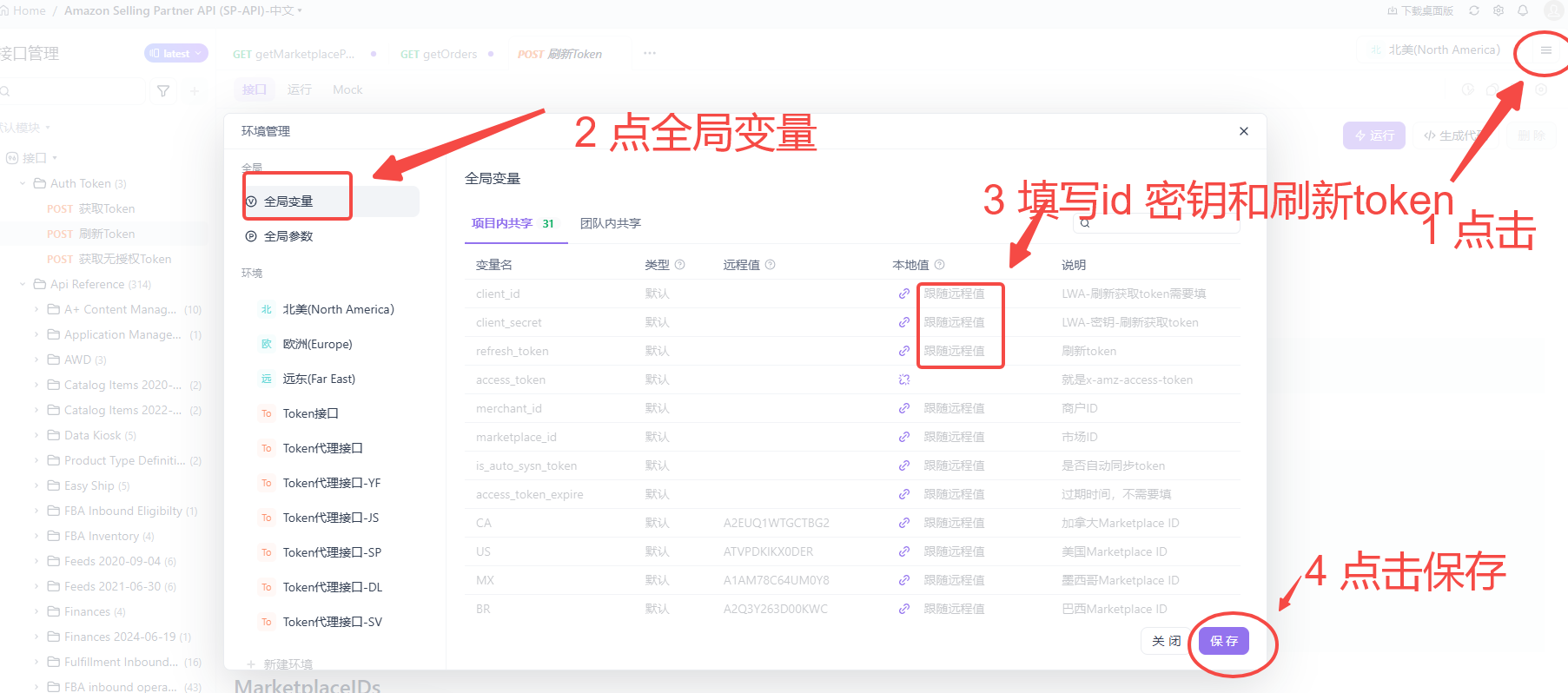The image size is (1568, 693).
Task: Click the link icon in the CA row
Action: 904,523
